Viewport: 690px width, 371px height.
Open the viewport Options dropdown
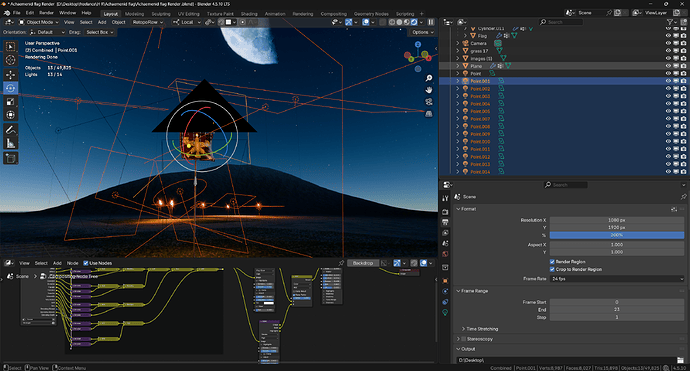422,32
